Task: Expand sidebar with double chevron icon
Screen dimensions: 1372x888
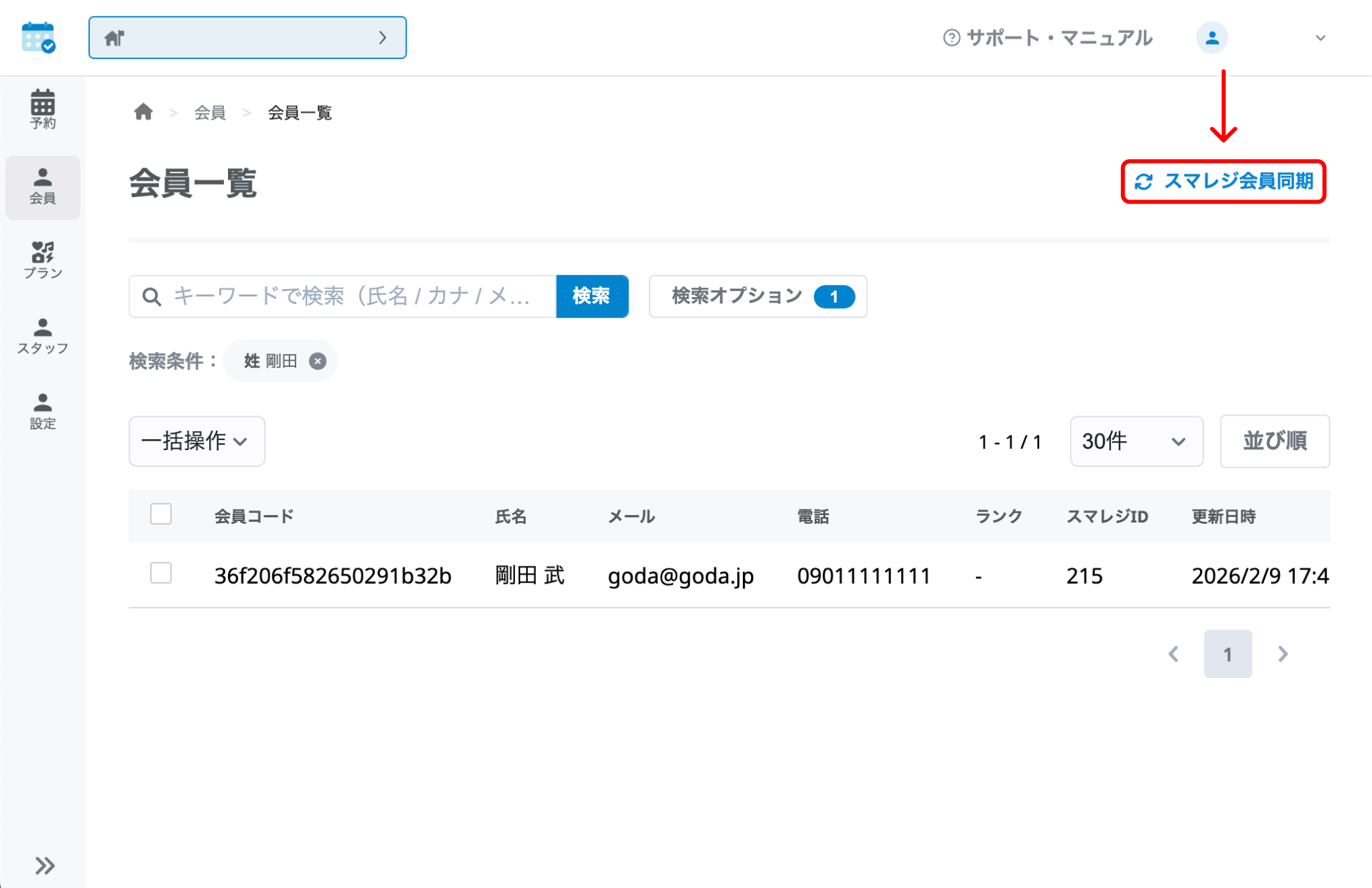Action: pyautogui.click(x=45, y=865)
